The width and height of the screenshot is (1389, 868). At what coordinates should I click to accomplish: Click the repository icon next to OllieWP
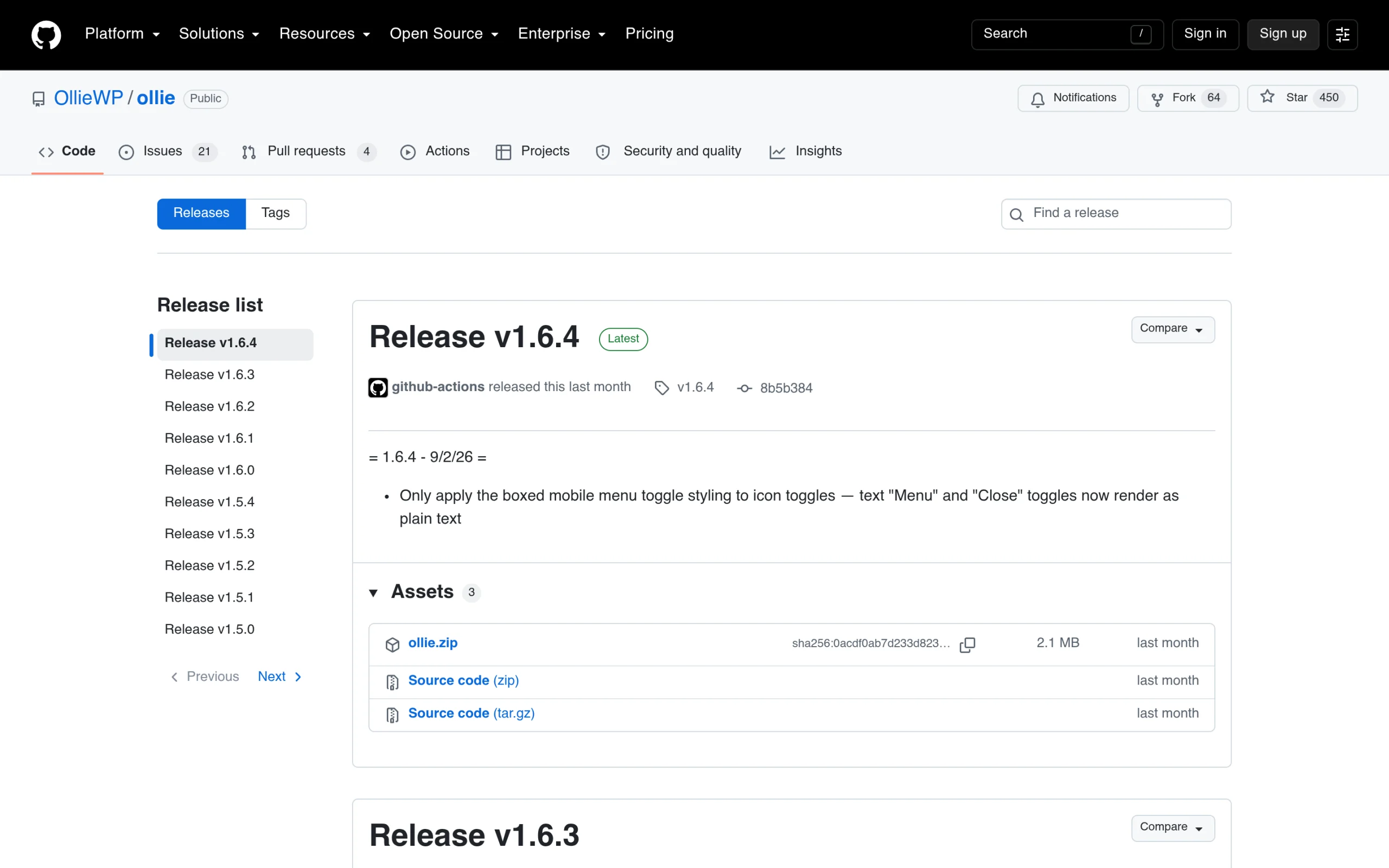[x=39, y=99]
